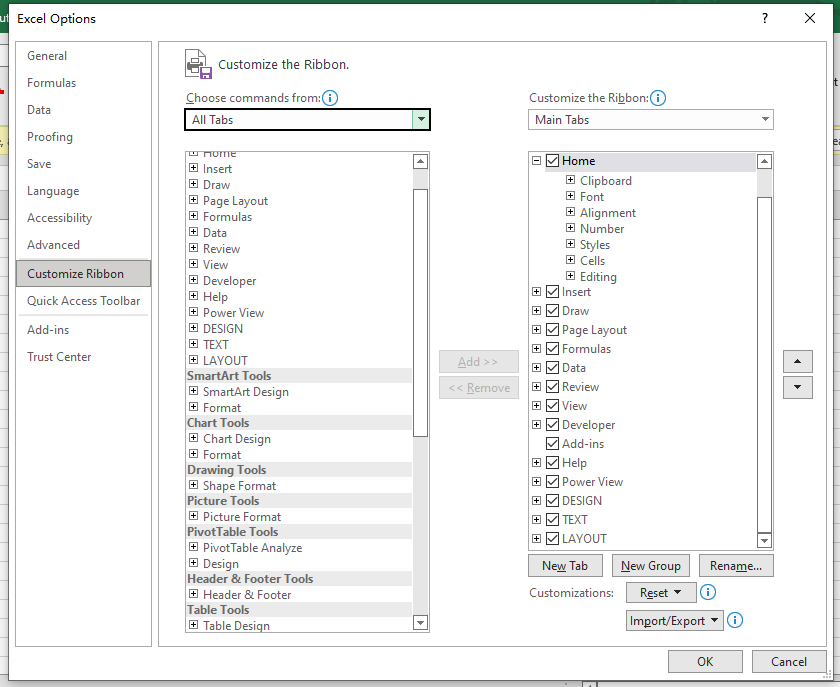Expand PivotTable Analyze in left list

(x=193, y=547)
